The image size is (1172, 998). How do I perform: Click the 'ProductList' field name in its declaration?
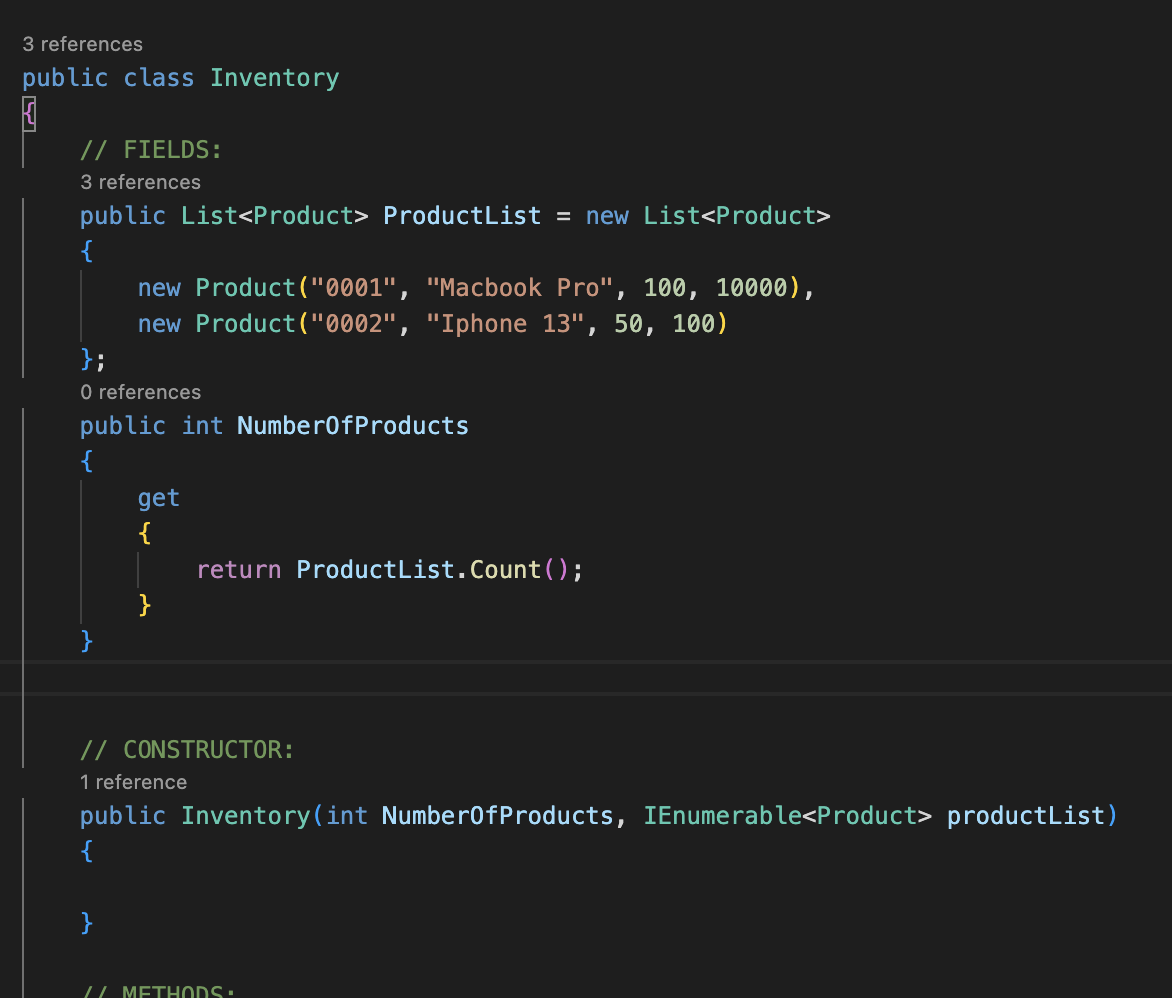(x=462, y=215)
